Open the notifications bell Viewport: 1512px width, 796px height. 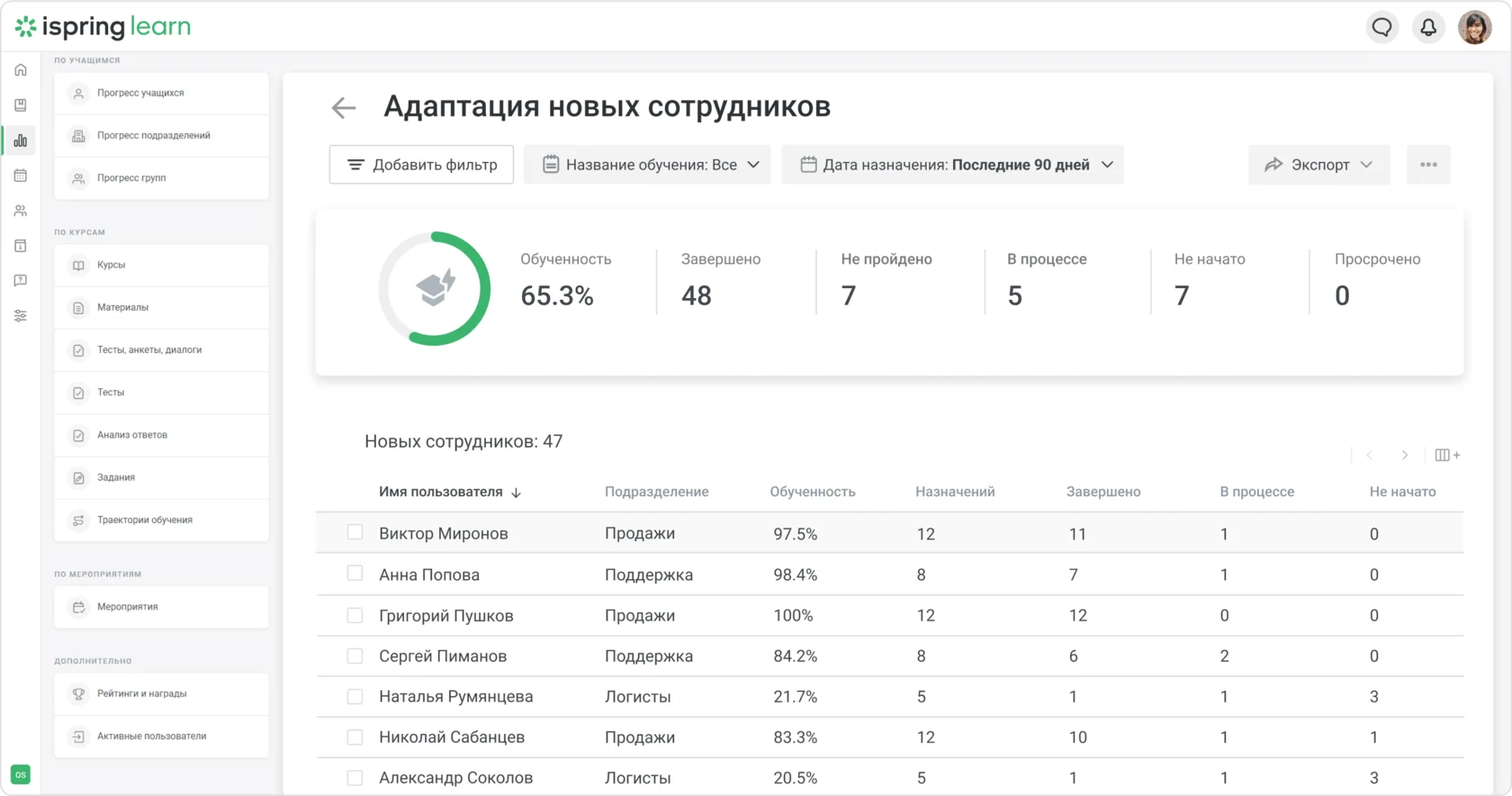pos(1428,28)
